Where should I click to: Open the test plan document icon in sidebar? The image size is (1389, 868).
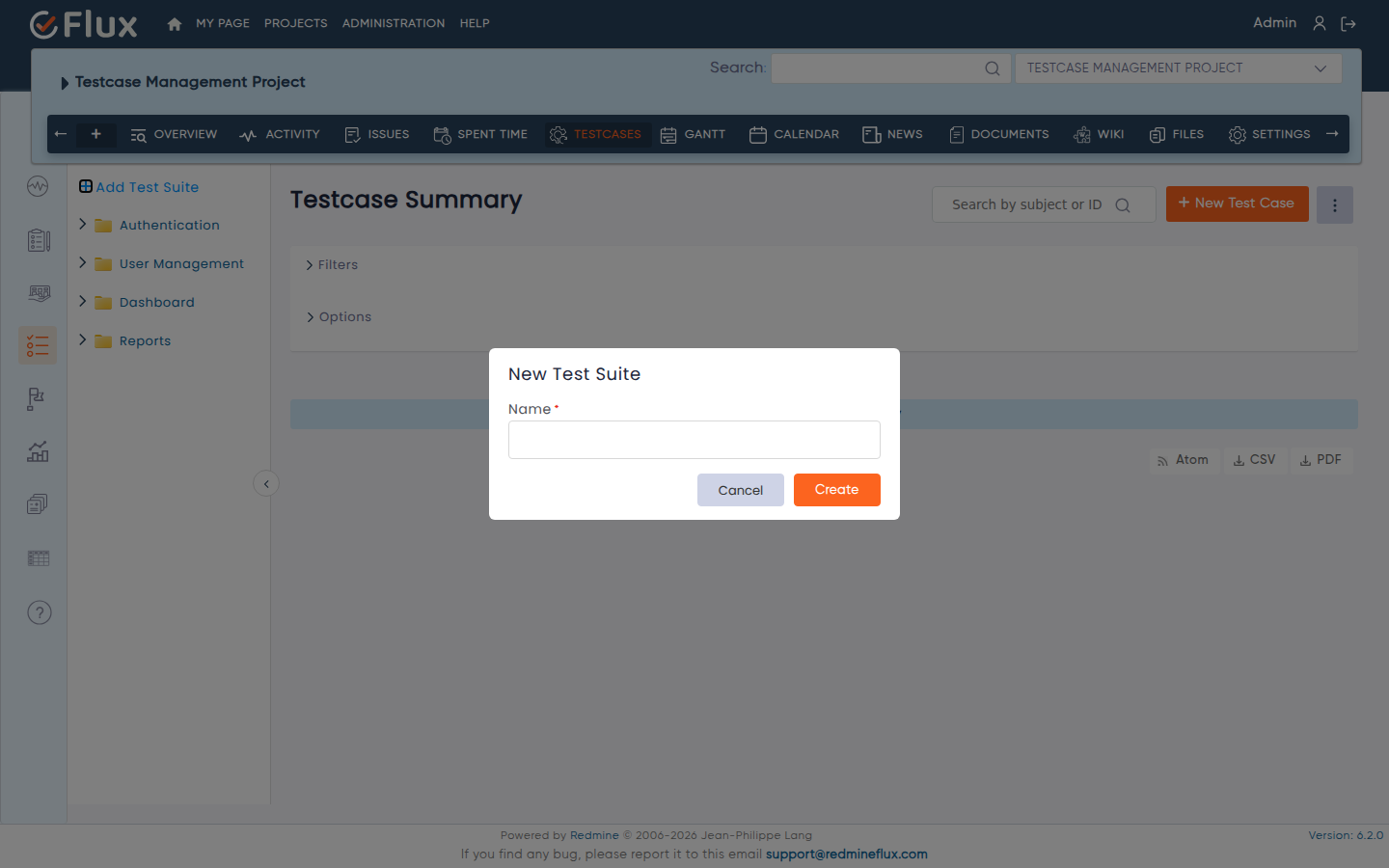click(x=39, y=240)
